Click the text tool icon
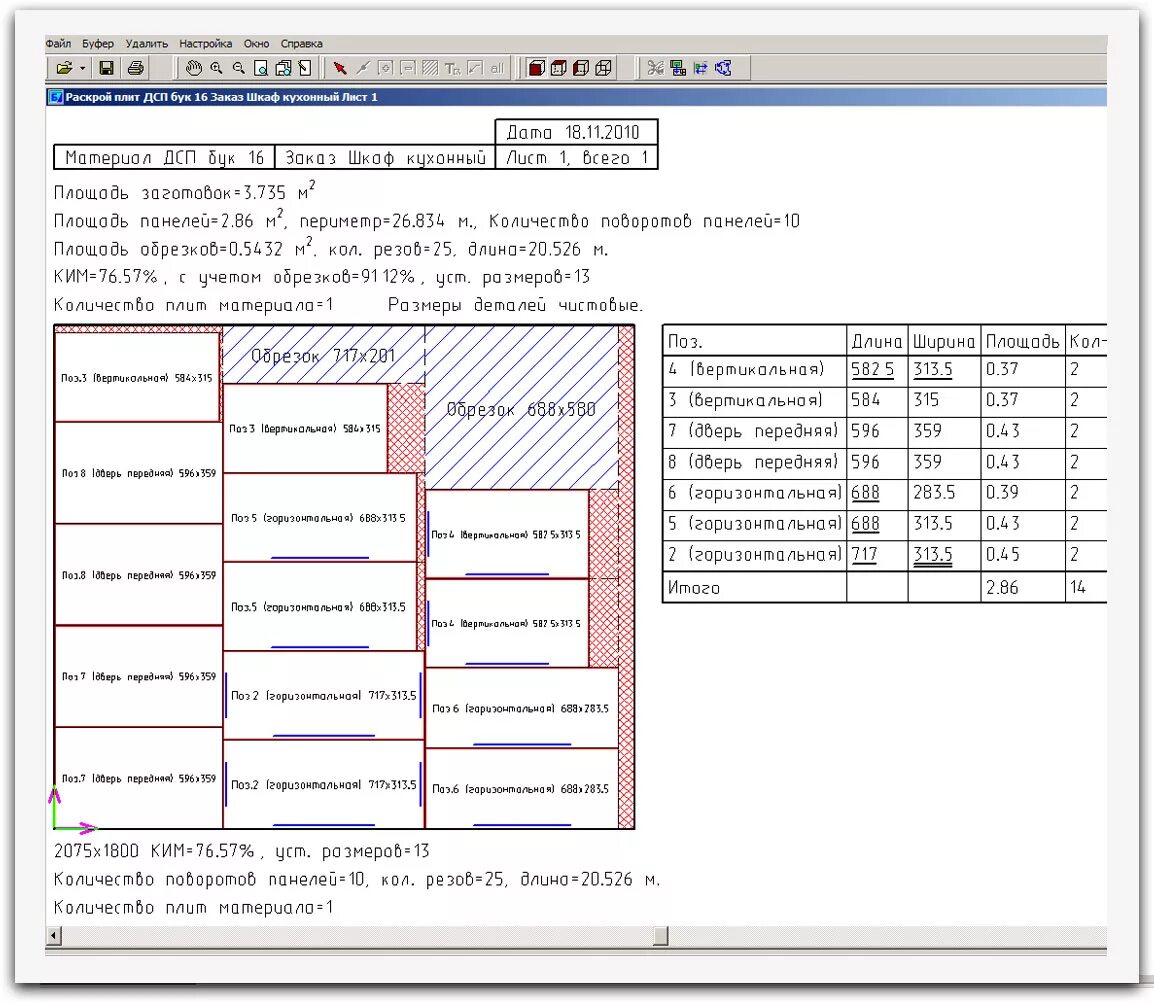 [x=453, y=68]
